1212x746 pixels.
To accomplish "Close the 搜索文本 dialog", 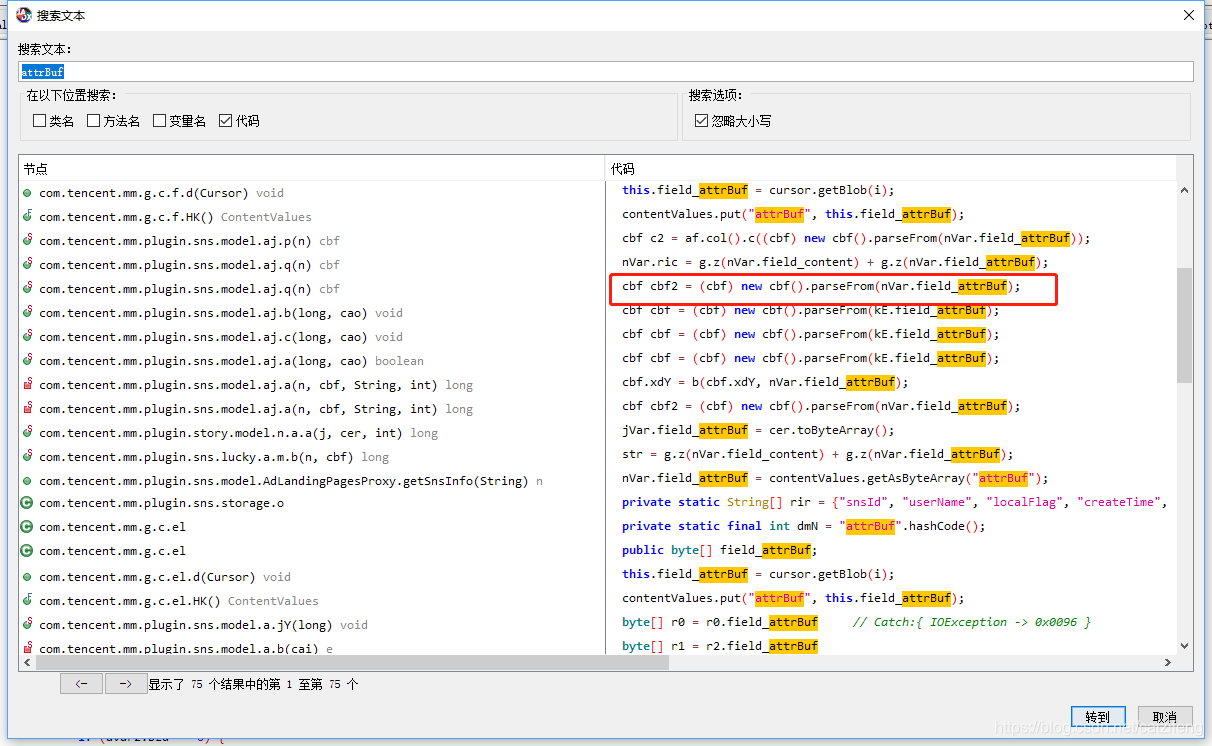I will (x=1188, y=15).
